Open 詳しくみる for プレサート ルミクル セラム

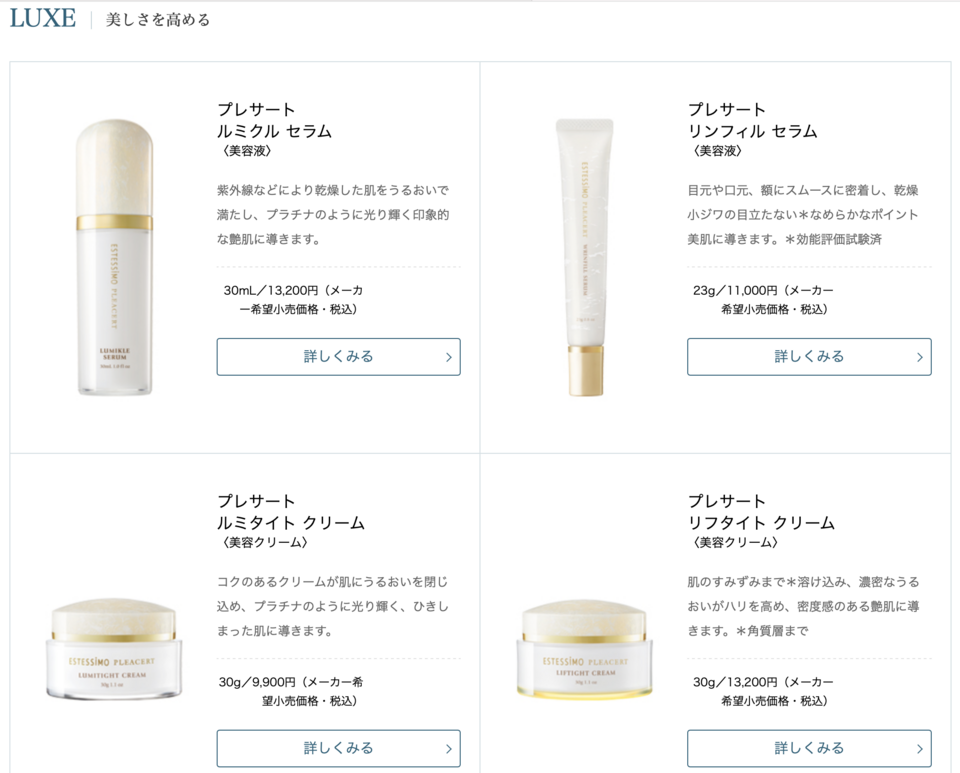point(339,357)
